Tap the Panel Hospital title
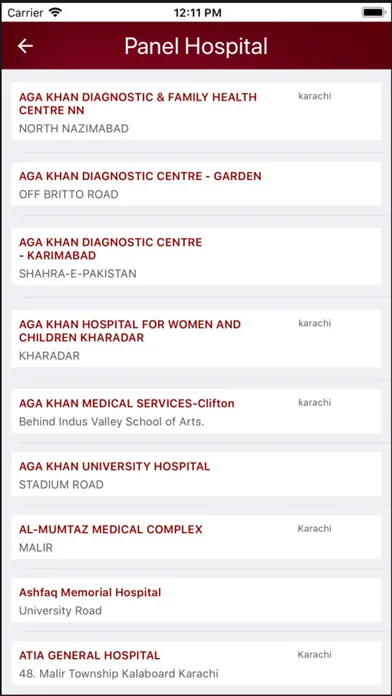The image size is (392, 696). [x=196, y=46]
